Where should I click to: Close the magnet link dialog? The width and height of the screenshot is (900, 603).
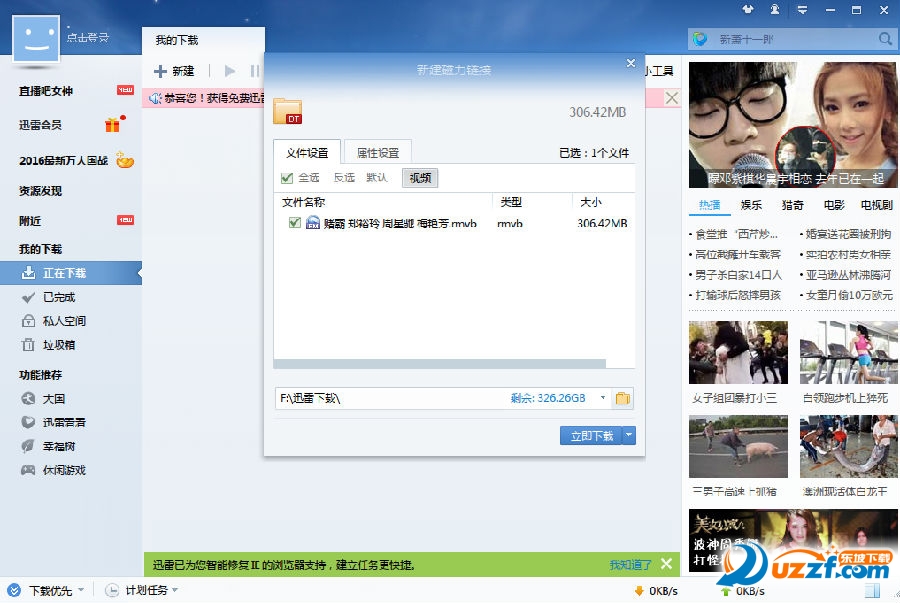(x=631, y=63)
